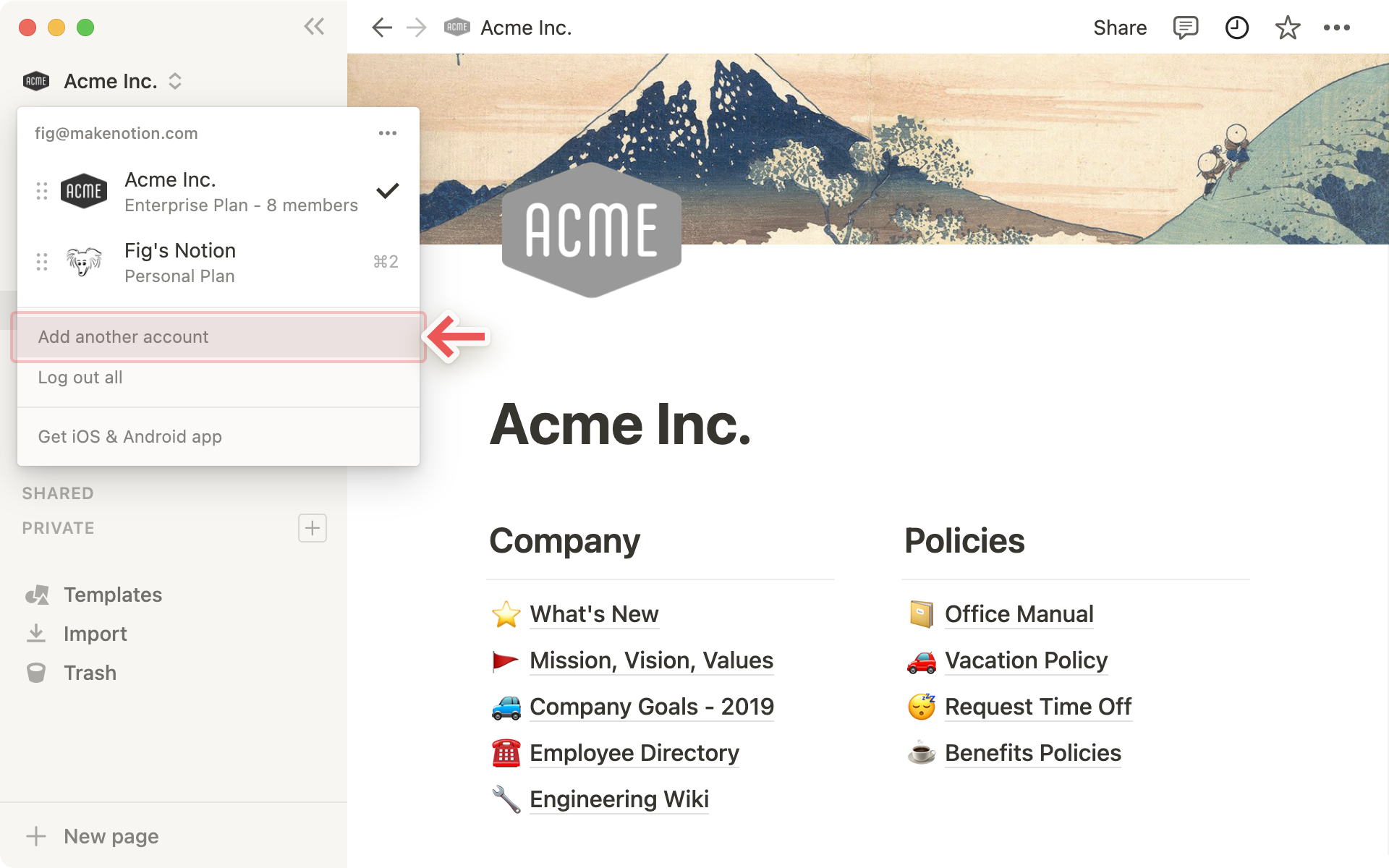
Task: Open page history clock icon
Action: click(1236, 27)
